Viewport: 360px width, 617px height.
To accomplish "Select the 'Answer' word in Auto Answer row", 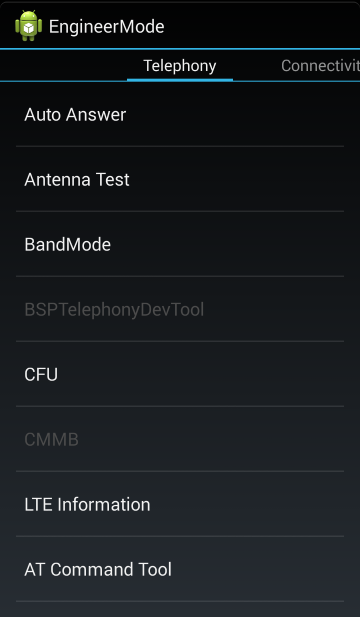I will tap(96, 115).
